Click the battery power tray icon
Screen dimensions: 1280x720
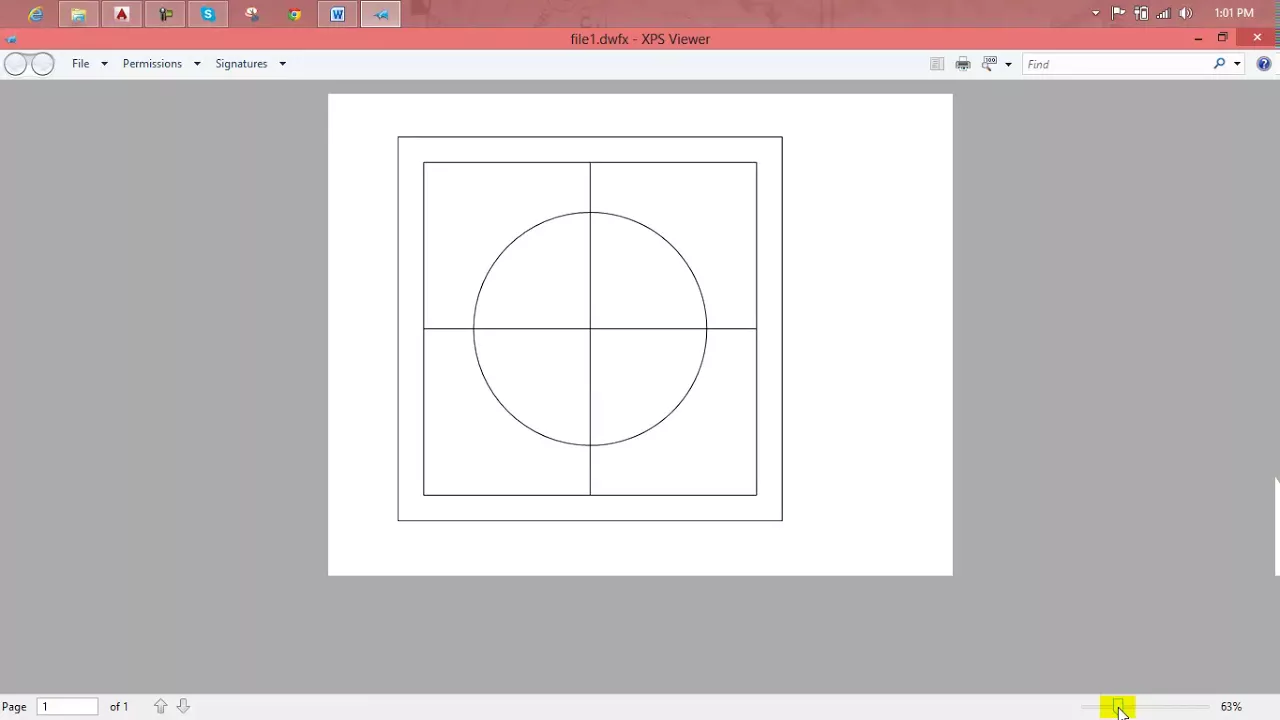(x=1141, y=13)
